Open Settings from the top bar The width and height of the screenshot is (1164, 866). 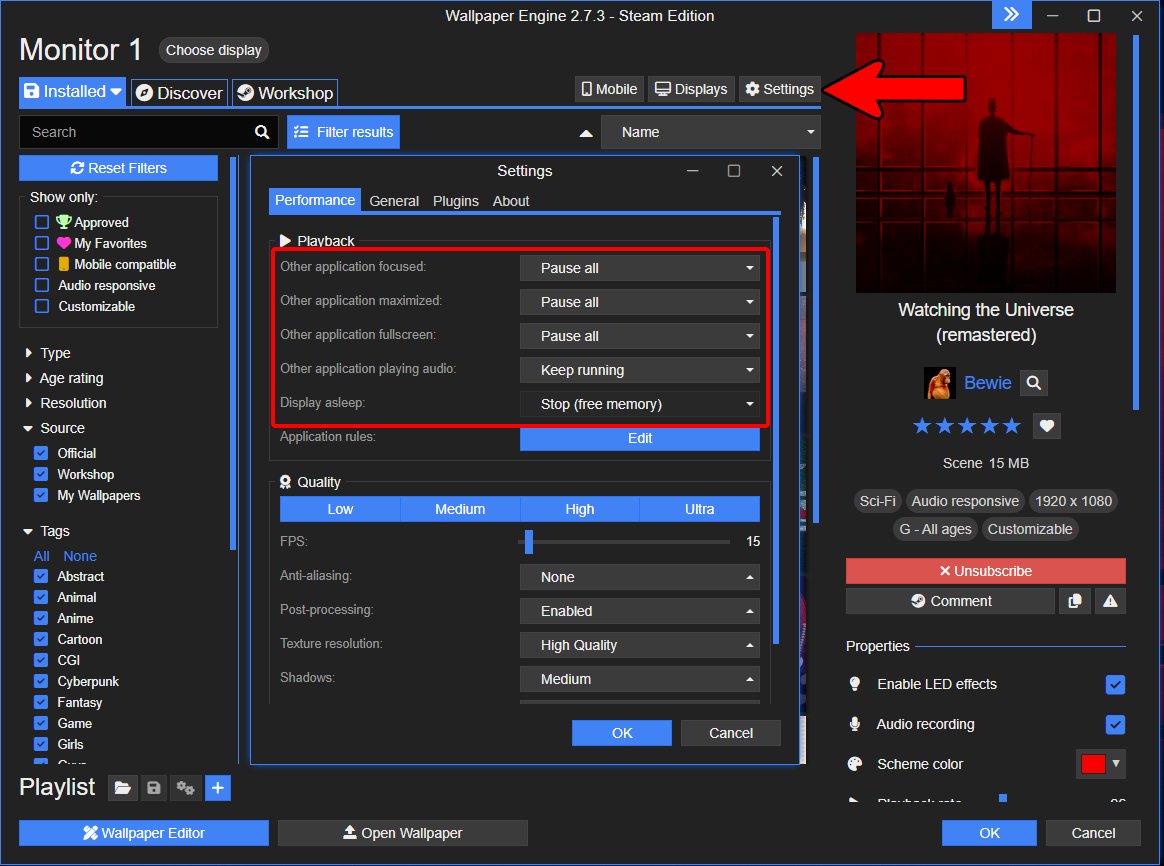[779, 89]
